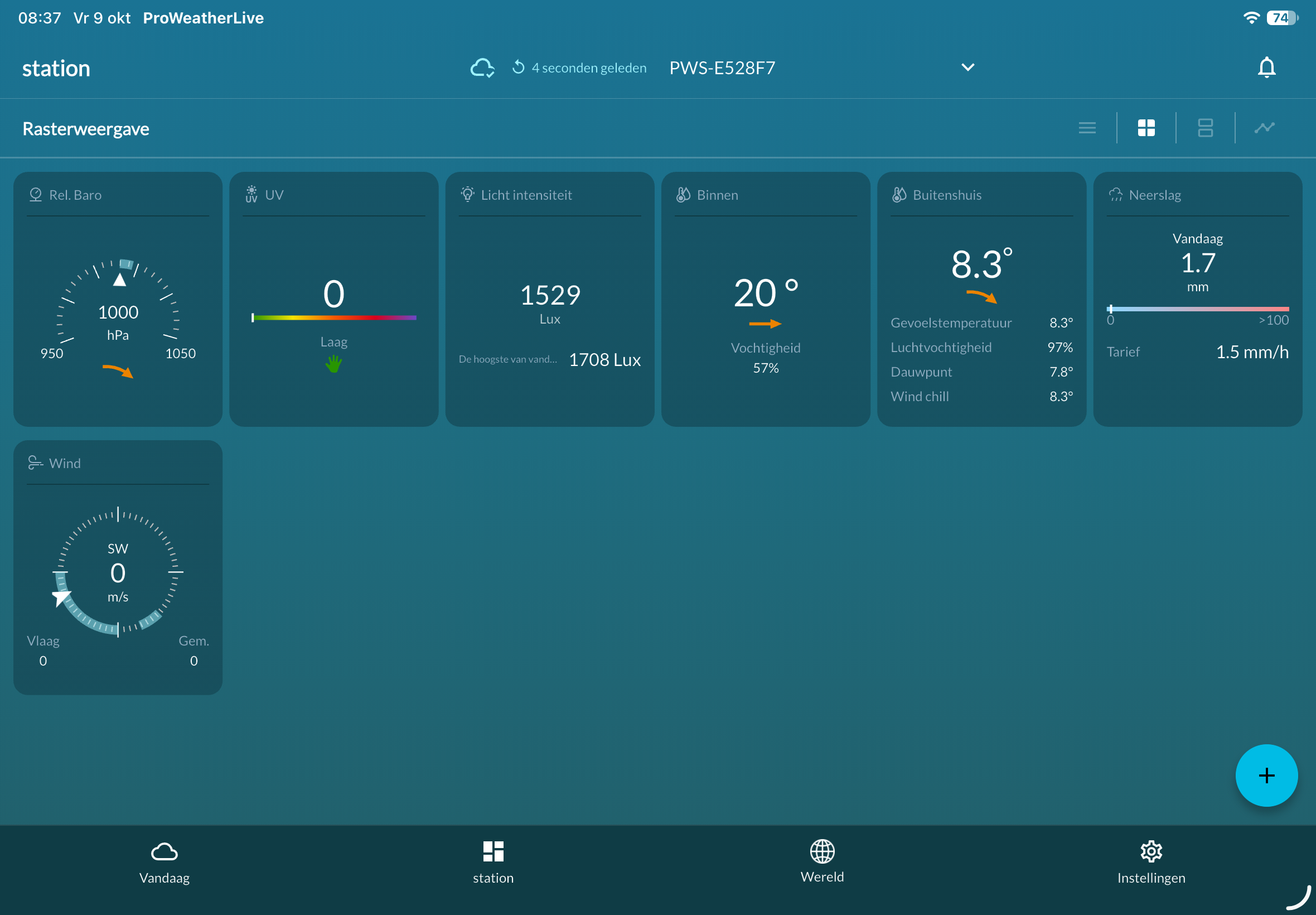Open the Rel. Baro pressure card
1316x915 pixels.
point(118,299)
